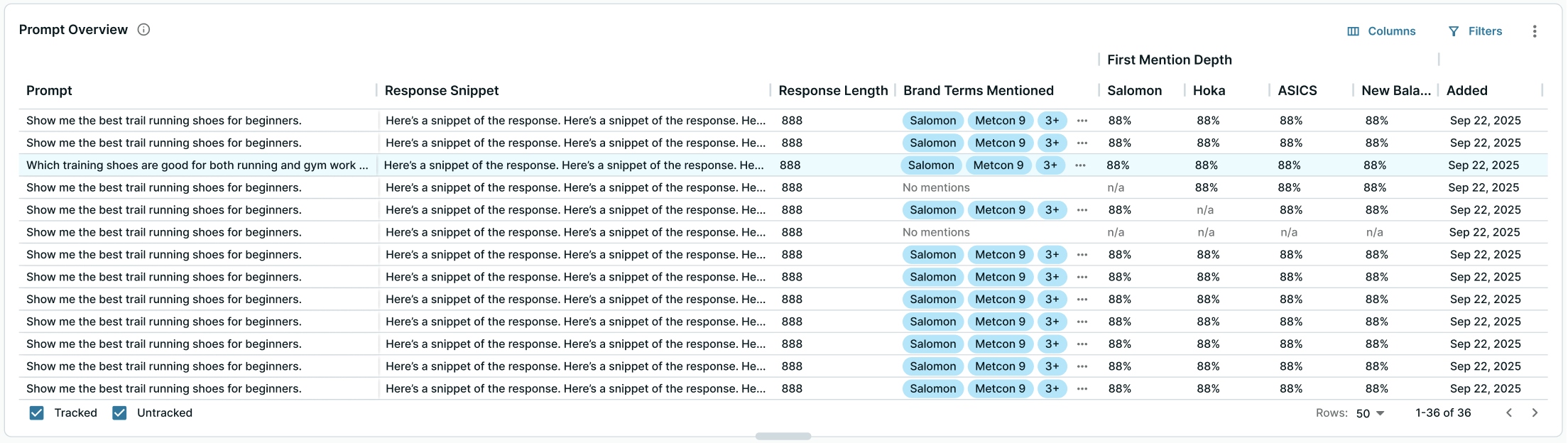The image size is (1568, 443).
Task: Open the Rows per page dropdown
Action: pos(1370,413)
